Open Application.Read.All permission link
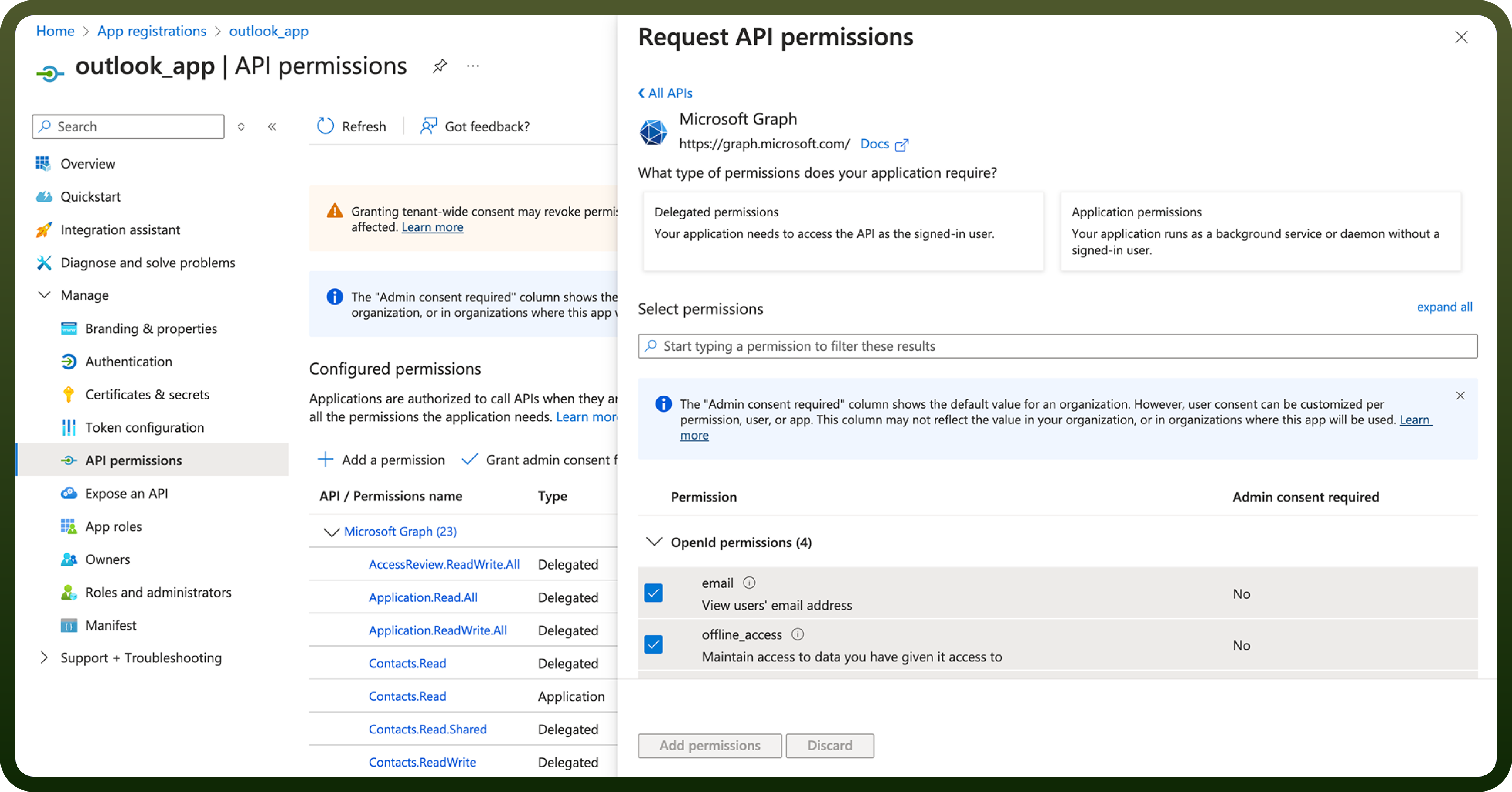This screenshot has width=1512, height=792. tap(423, 597)
